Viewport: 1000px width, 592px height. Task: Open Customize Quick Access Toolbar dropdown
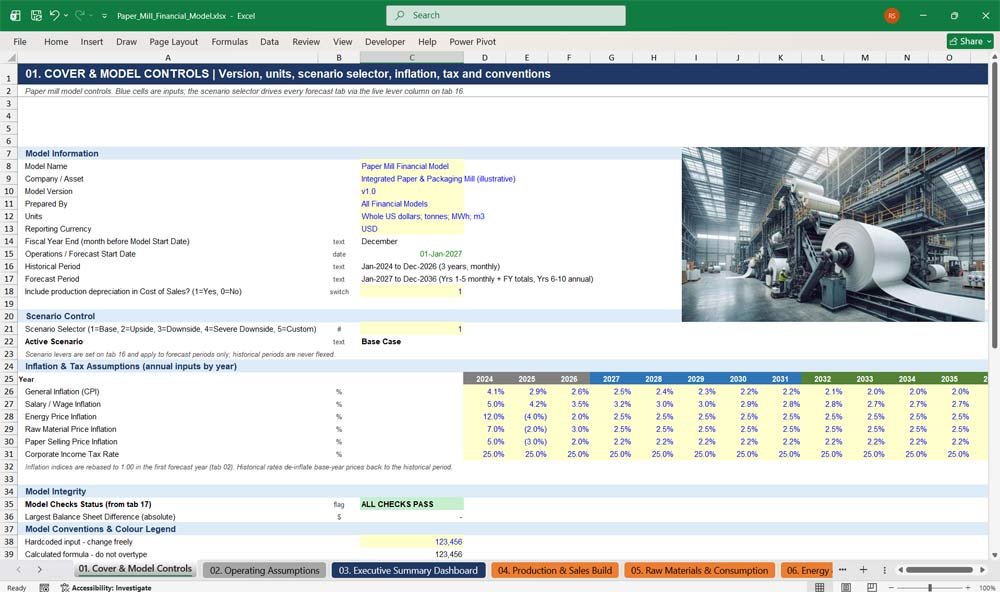105,16
